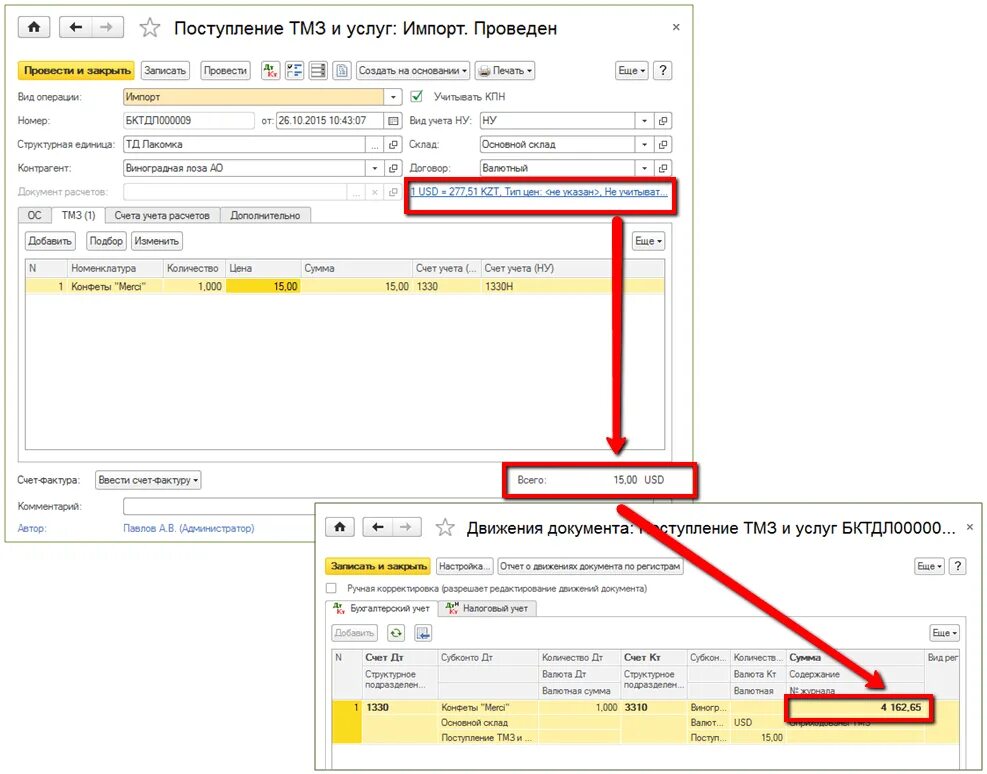Open help in Движения документа window
This screenshot has height=774, width=987.
tap(957, 566)
